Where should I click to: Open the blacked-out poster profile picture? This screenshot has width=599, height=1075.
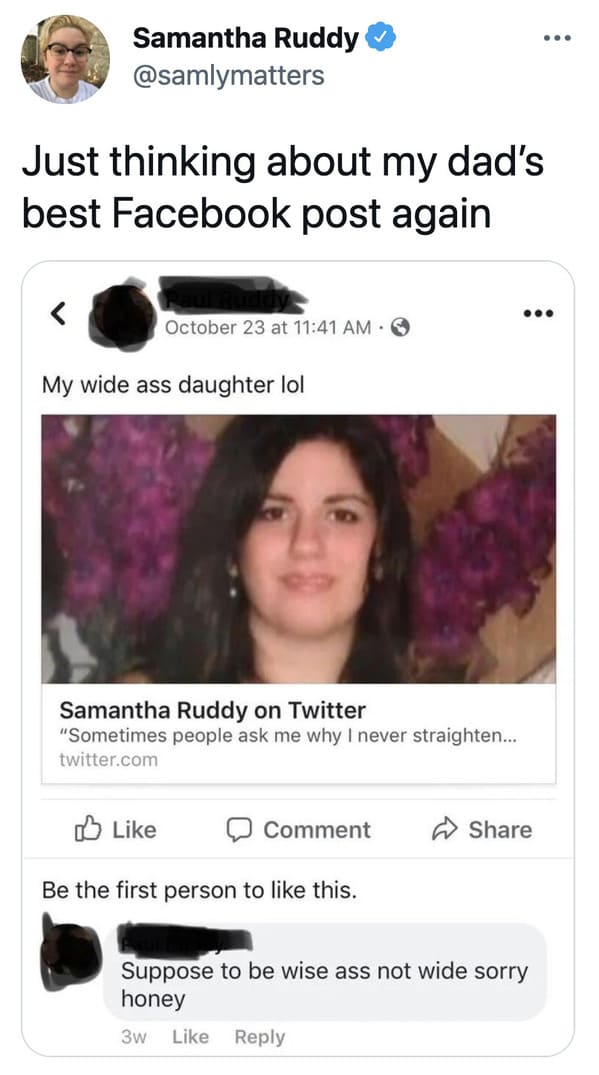coord(122,315)
